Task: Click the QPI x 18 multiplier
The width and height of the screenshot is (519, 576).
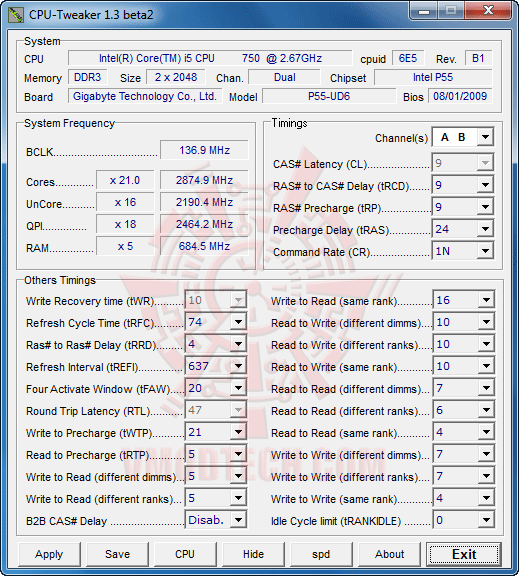Action: (125, 224)
